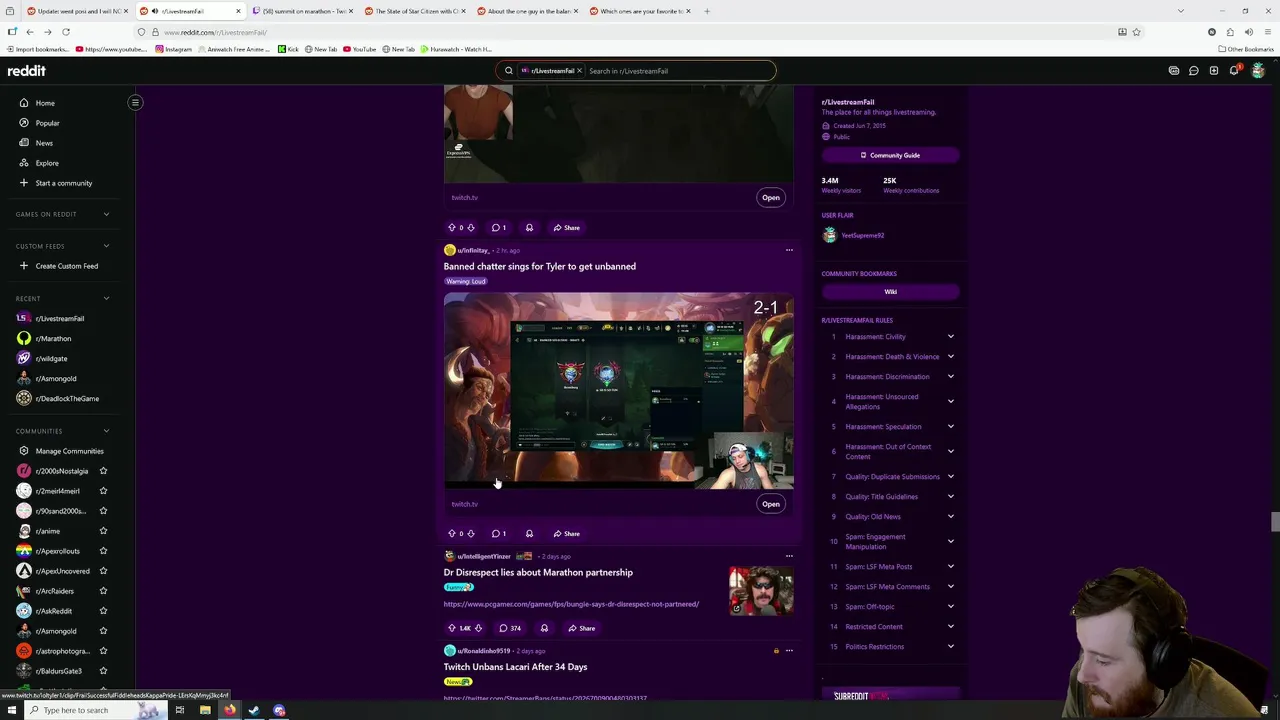Viewport: 1280px width, 720px height.
Task: Remove the r/LivestreamFail search filter chip
Action: pos(579,71)
